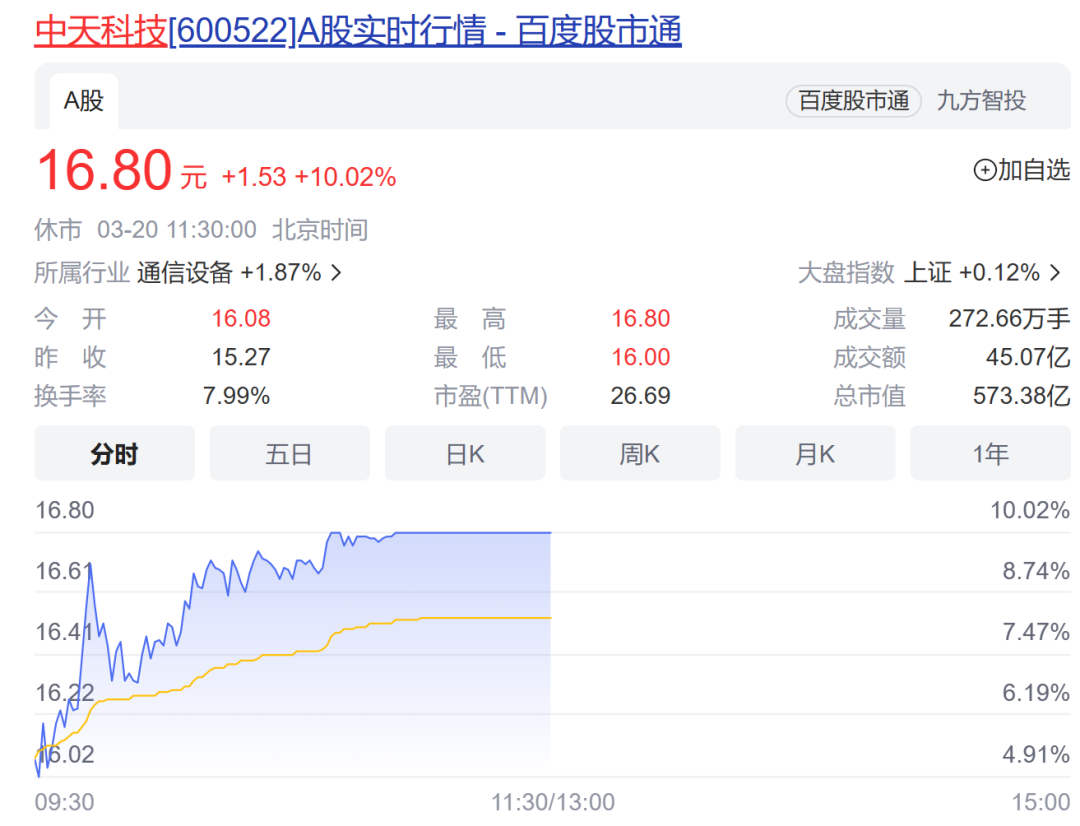The width and height of the screenshot is (1080, 826).
Task: Click price change +1.53
Action: click(253, 177)
